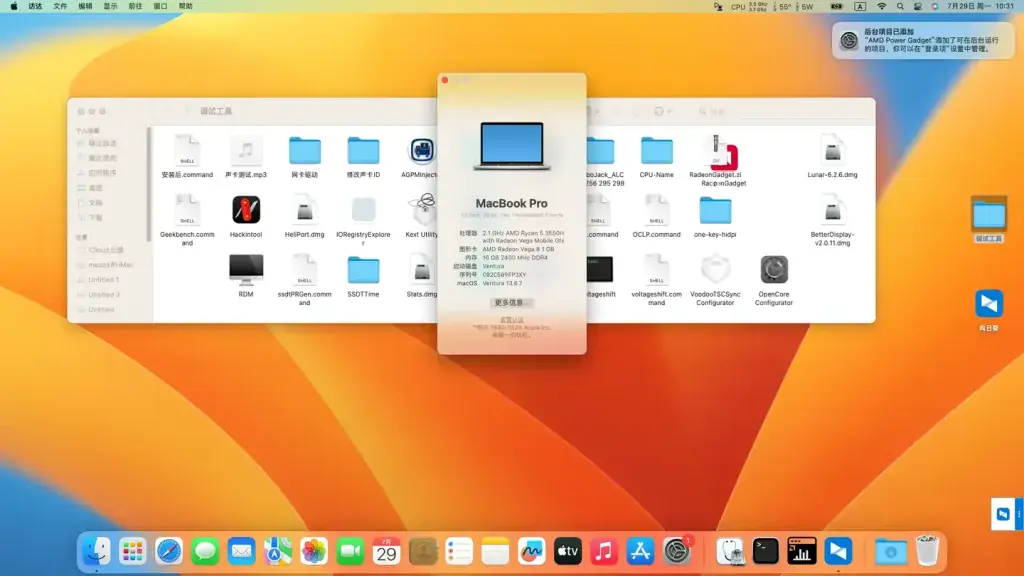1024x576 pixels.
Task: Select the ssdtPRGen.command file
Action: click(x=304, y=270)
